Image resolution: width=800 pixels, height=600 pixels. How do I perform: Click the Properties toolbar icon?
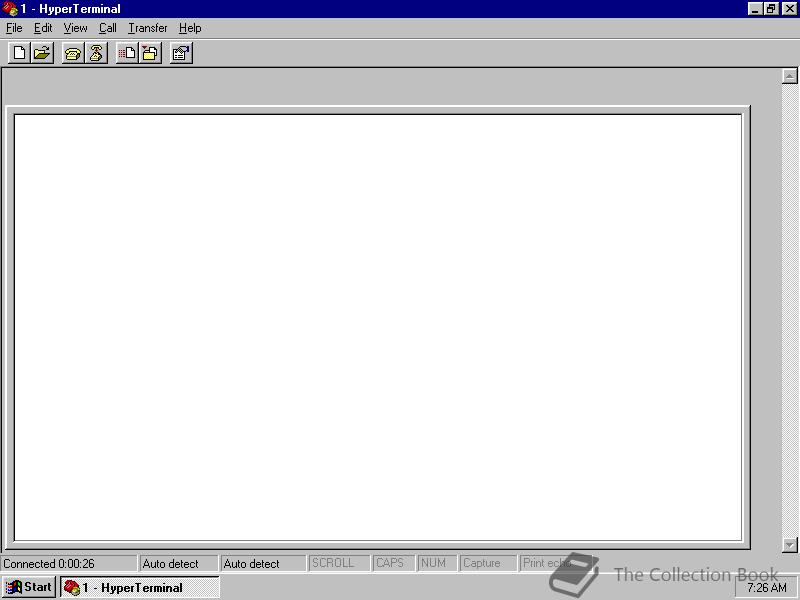point(181,53)
